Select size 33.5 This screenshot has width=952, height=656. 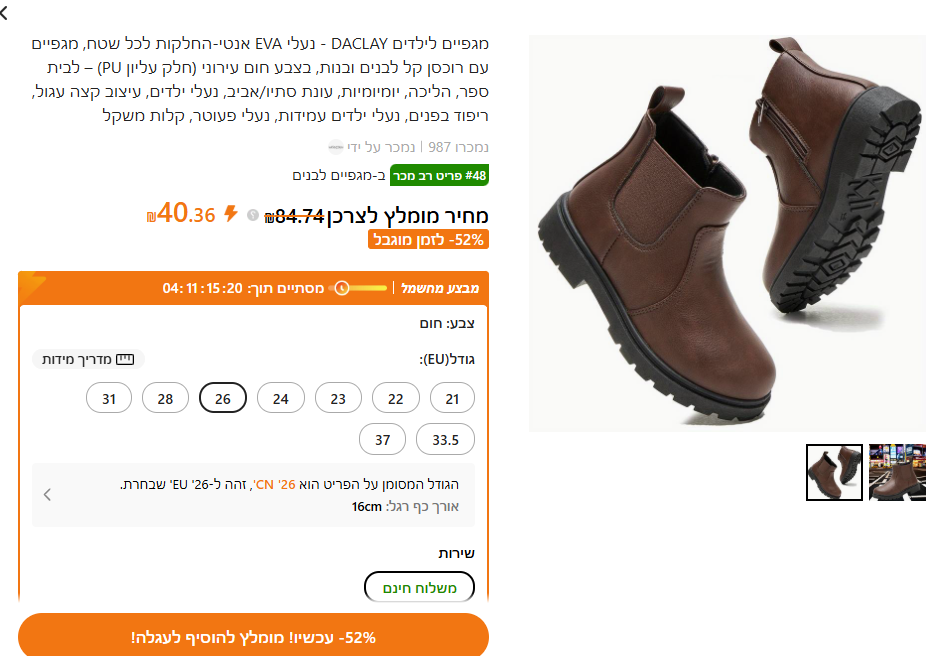[x=445, y=439]
